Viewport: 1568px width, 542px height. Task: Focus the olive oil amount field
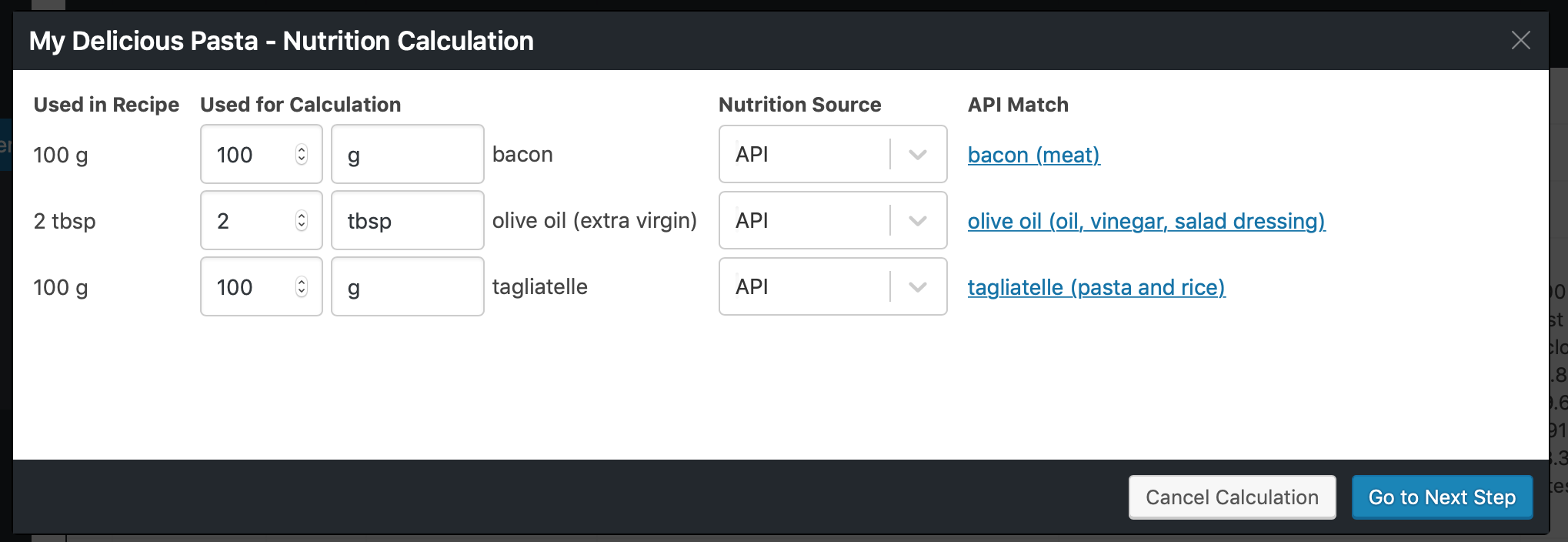point(246,221)
